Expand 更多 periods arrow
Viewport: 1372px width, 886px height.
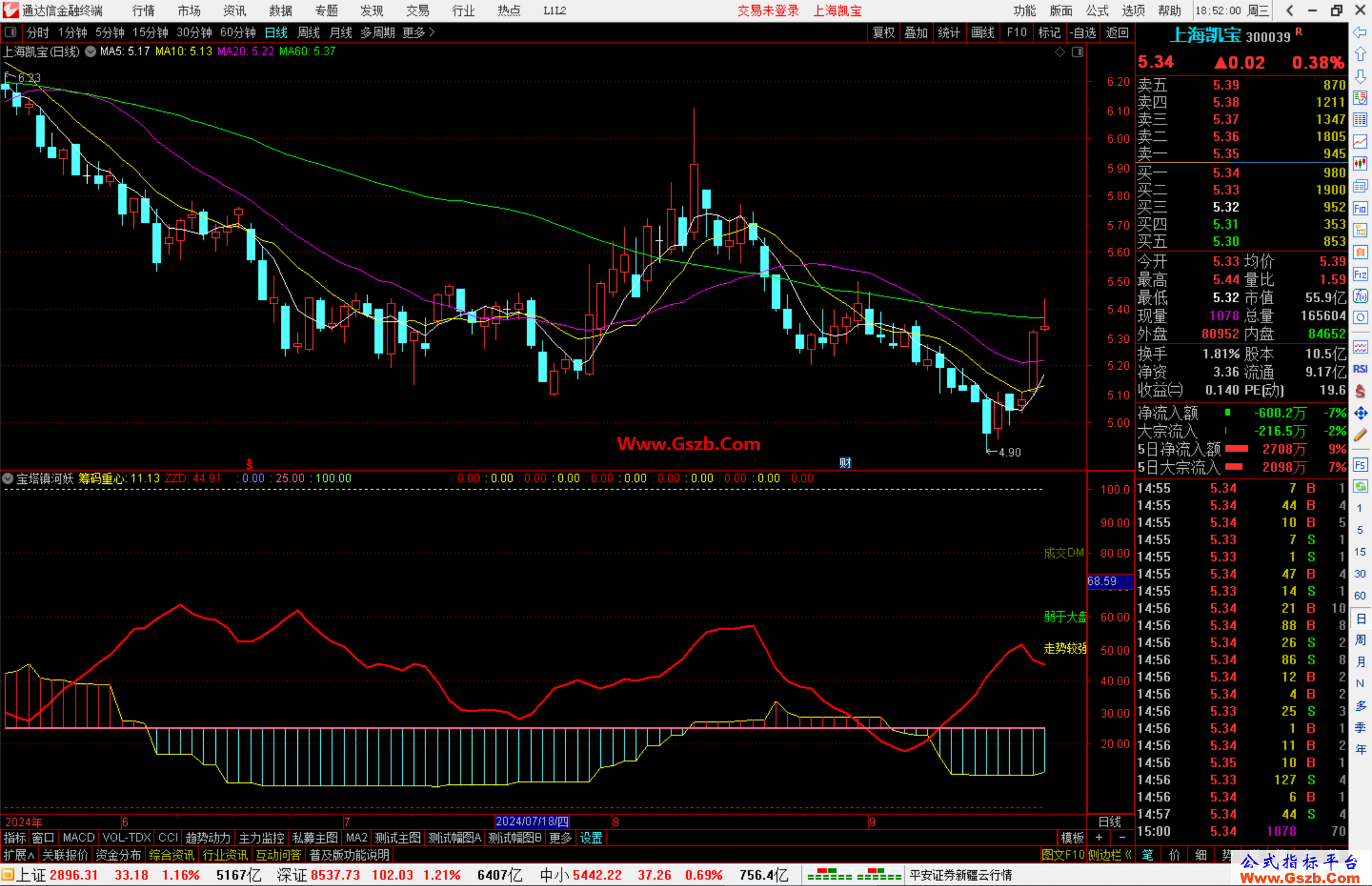point(419,32)
